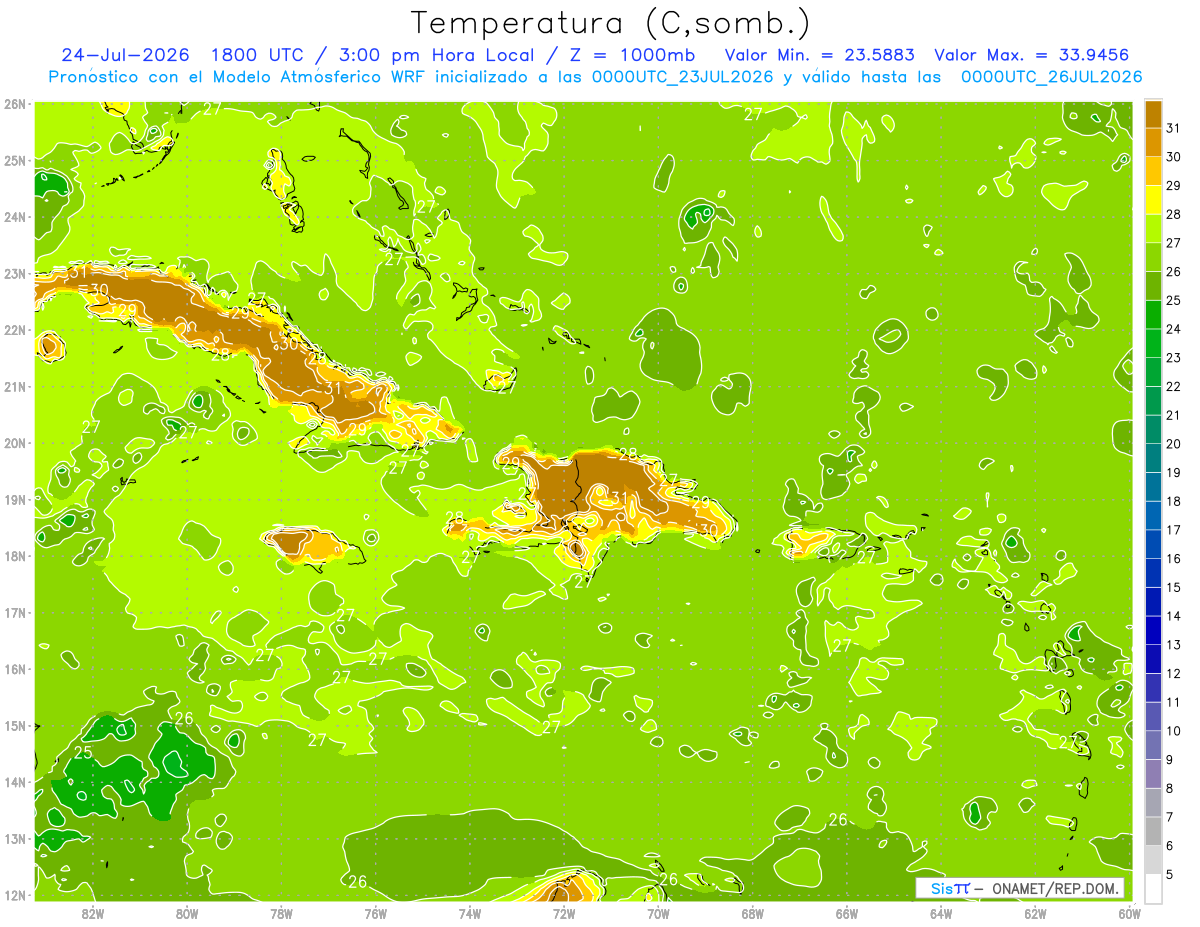Click the "Temperatura (C,somb.)" title
Image resolution: width=1200 pixels, height=927 pixels.
pyautogui.click(x=611, y=23)
